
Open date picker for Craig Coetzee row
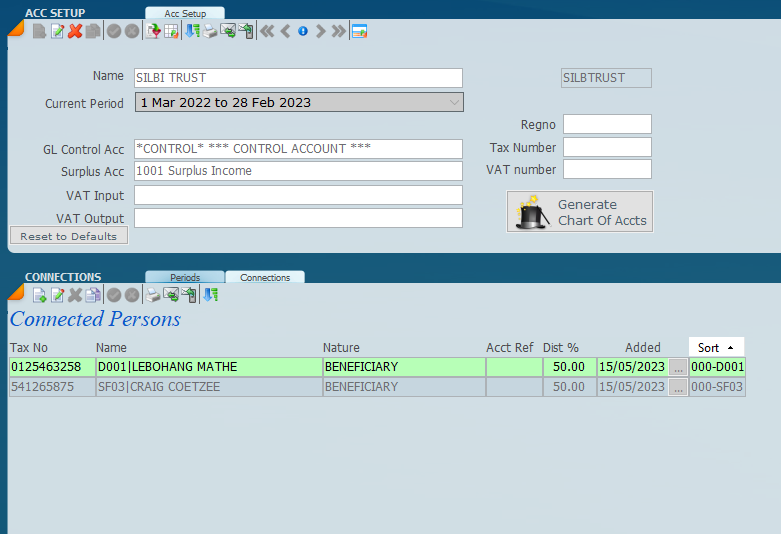pos(679,387)
